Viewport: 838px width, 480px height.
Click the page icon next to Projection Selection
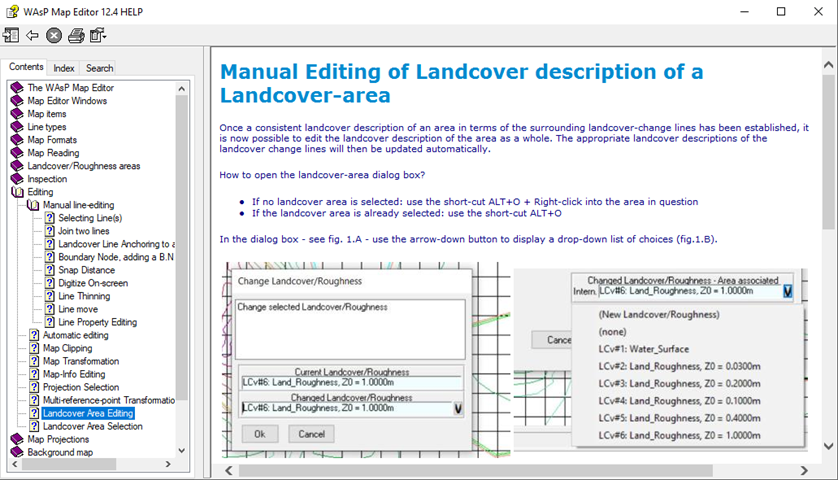click(x=34, y=387)
